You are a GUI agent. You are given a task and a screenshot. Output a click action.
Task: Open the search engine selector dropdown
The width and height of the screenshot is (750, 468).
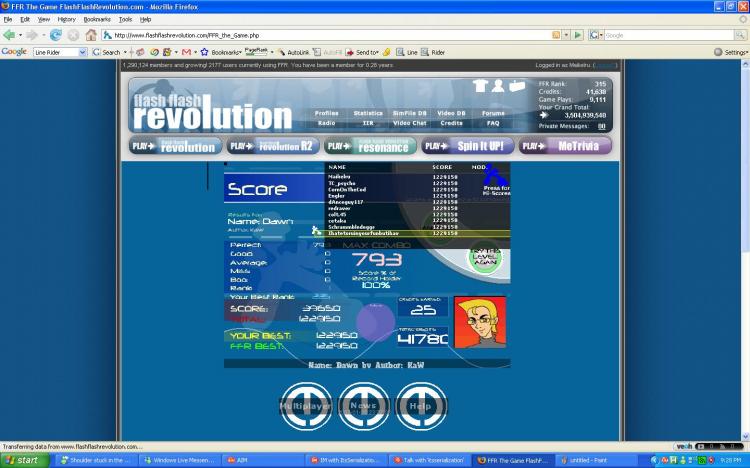click(596, 35)
